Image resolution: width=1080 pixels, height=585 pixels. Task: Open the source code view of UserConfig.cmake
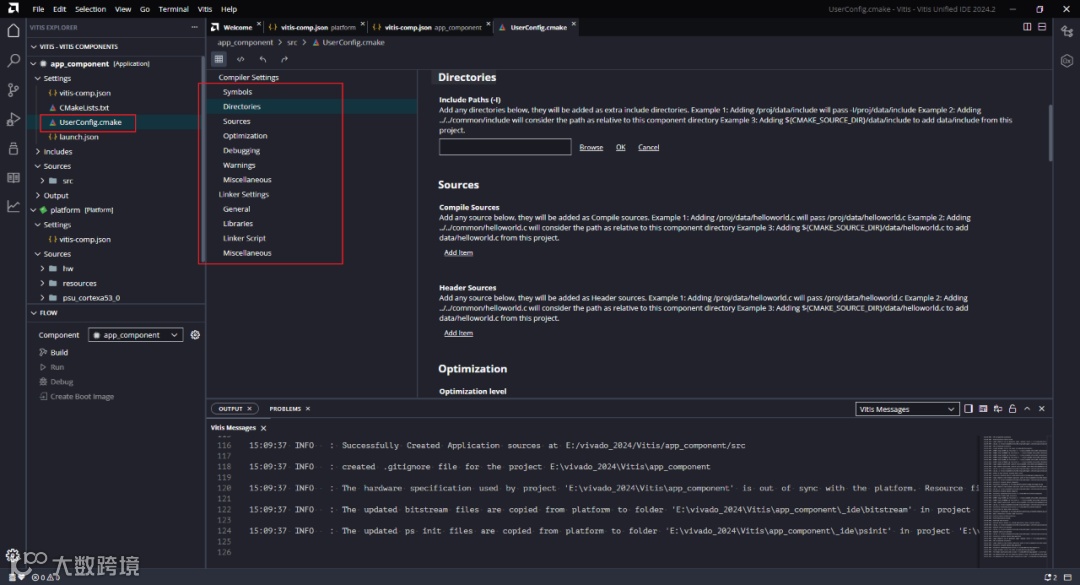(240, 59)
